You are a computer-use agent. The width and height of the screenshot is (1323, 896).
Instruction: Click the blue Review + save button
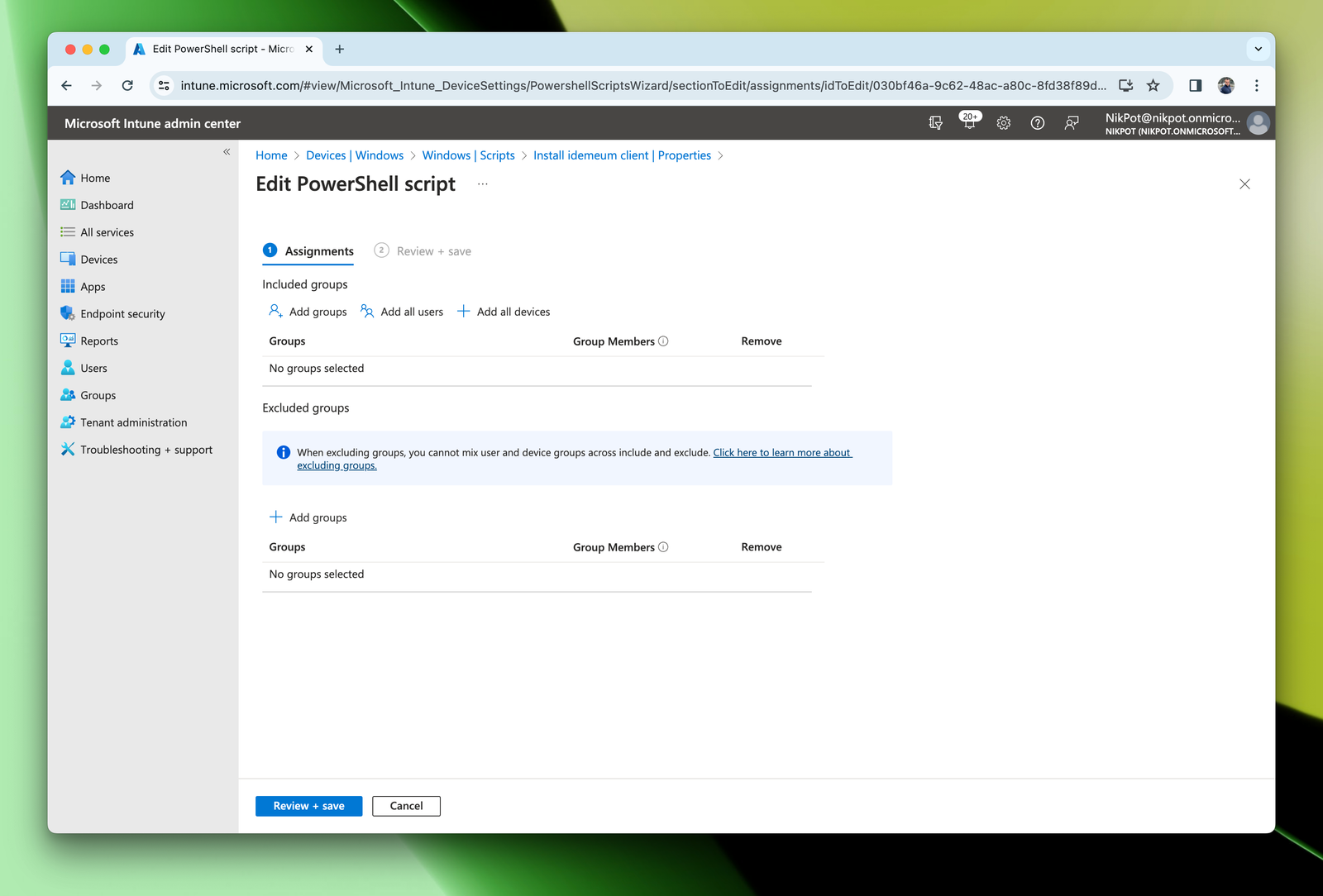pos(308,806)
